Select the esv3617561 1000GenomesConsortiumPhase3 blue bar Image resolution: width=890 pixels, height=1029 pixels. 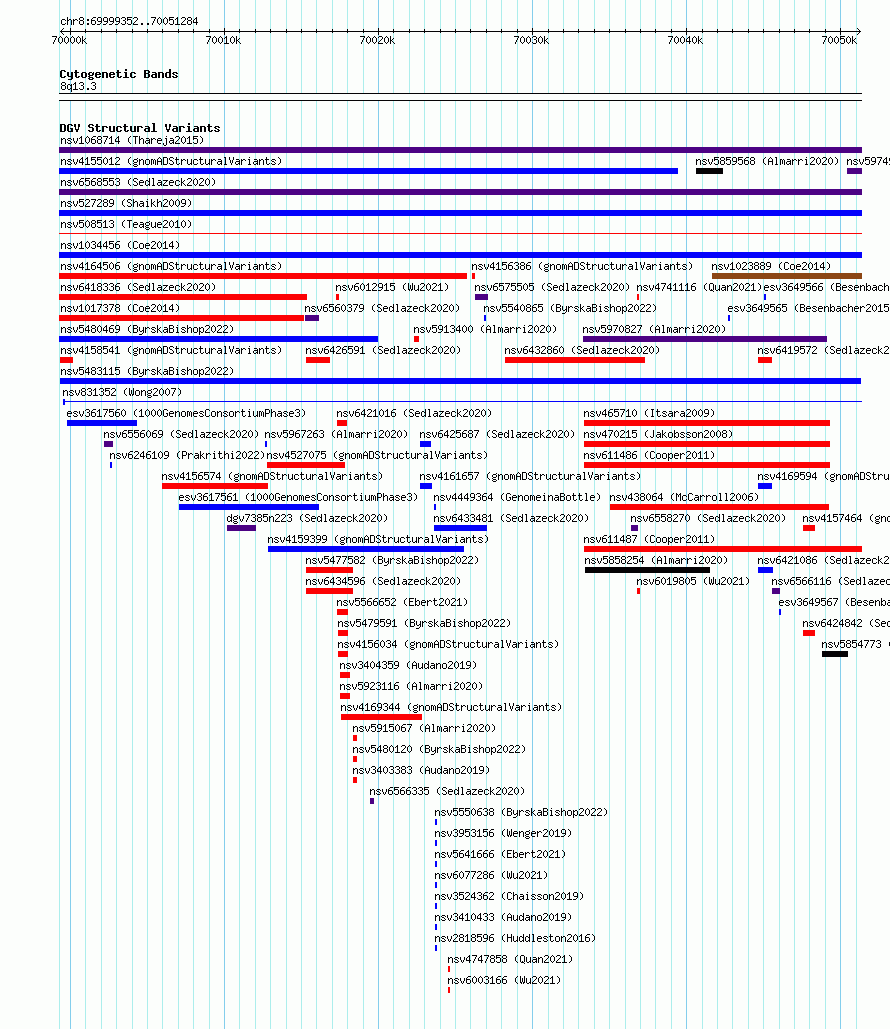[249, 507]
